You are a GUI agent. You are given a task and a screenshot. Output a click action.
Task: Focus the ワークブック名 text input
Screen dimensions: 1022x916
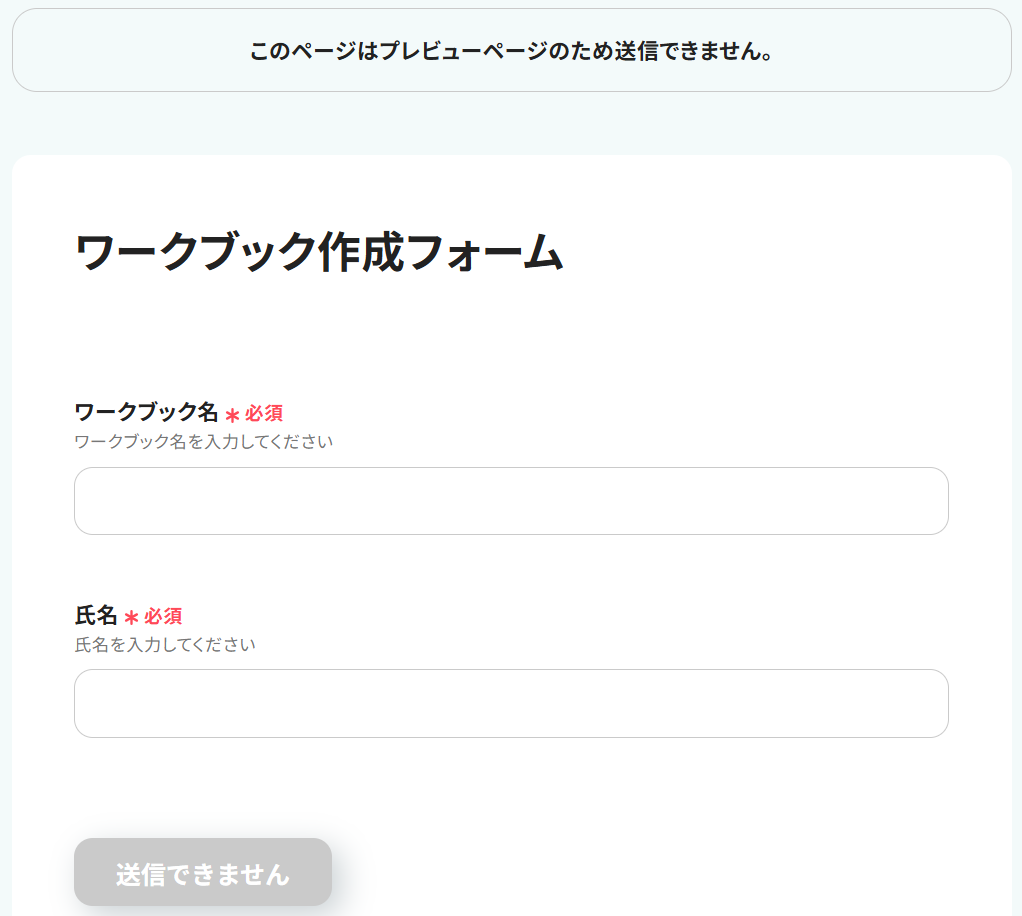(x=511, y=501)
